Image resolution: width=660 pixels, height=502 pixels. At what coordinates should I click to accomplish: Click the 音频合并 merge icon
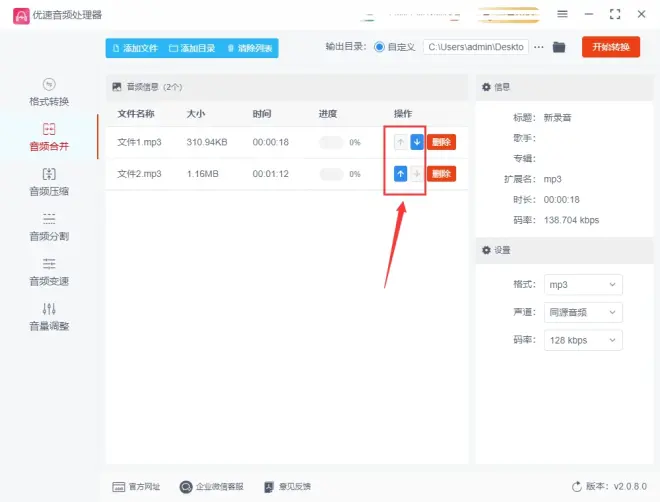click(x=49, y=129)
